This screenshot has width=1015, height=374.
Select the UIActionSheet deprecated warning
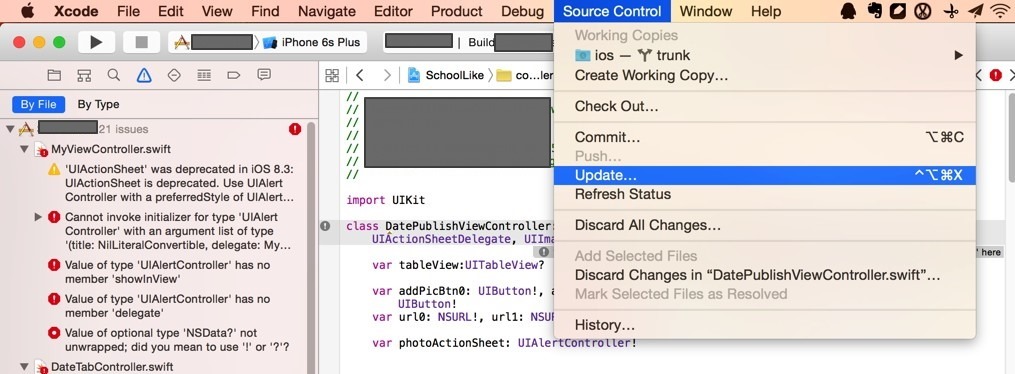(171, 183)
